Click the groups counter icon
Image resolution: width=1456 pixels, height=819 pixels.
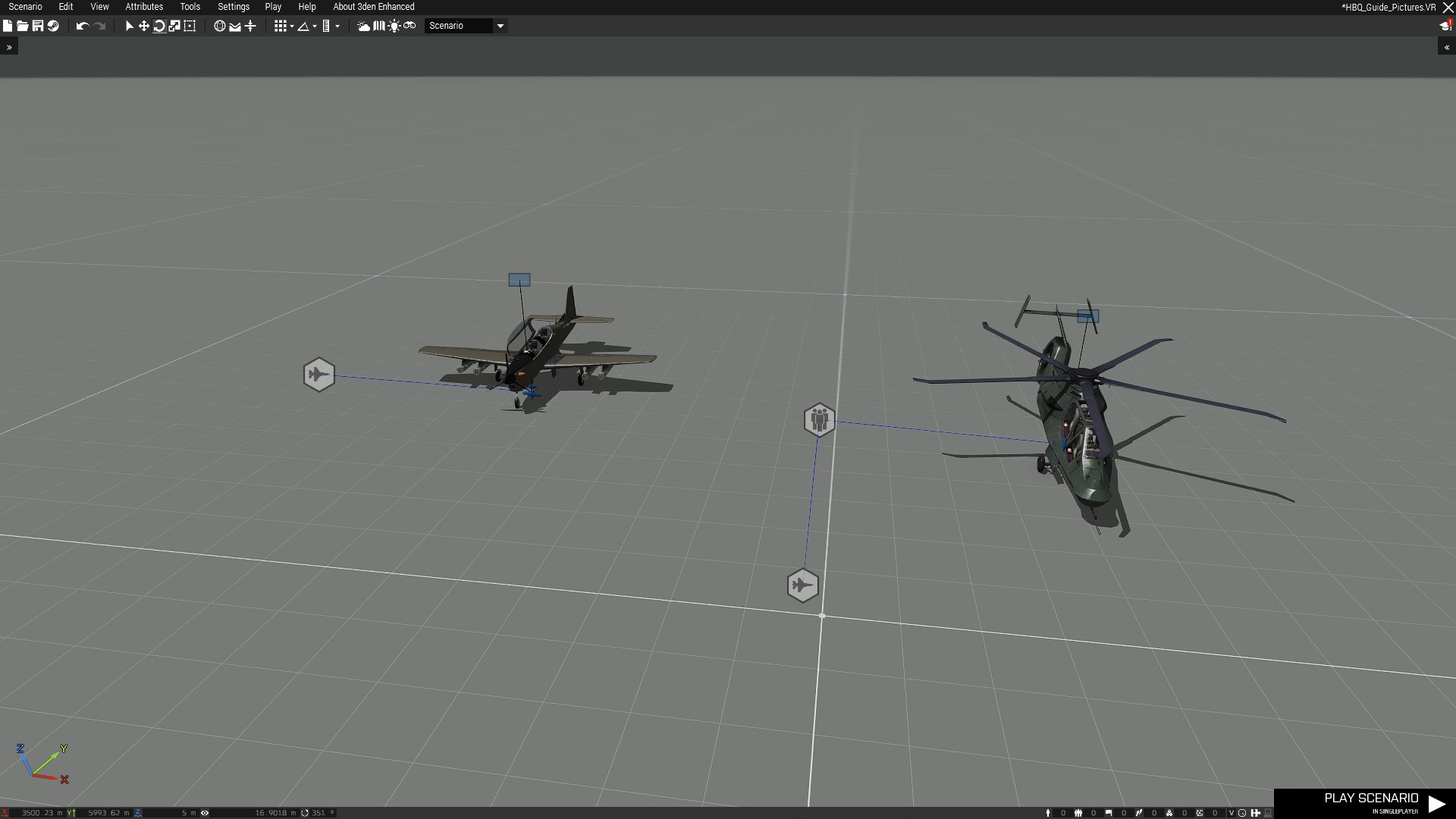point(1078,813)
